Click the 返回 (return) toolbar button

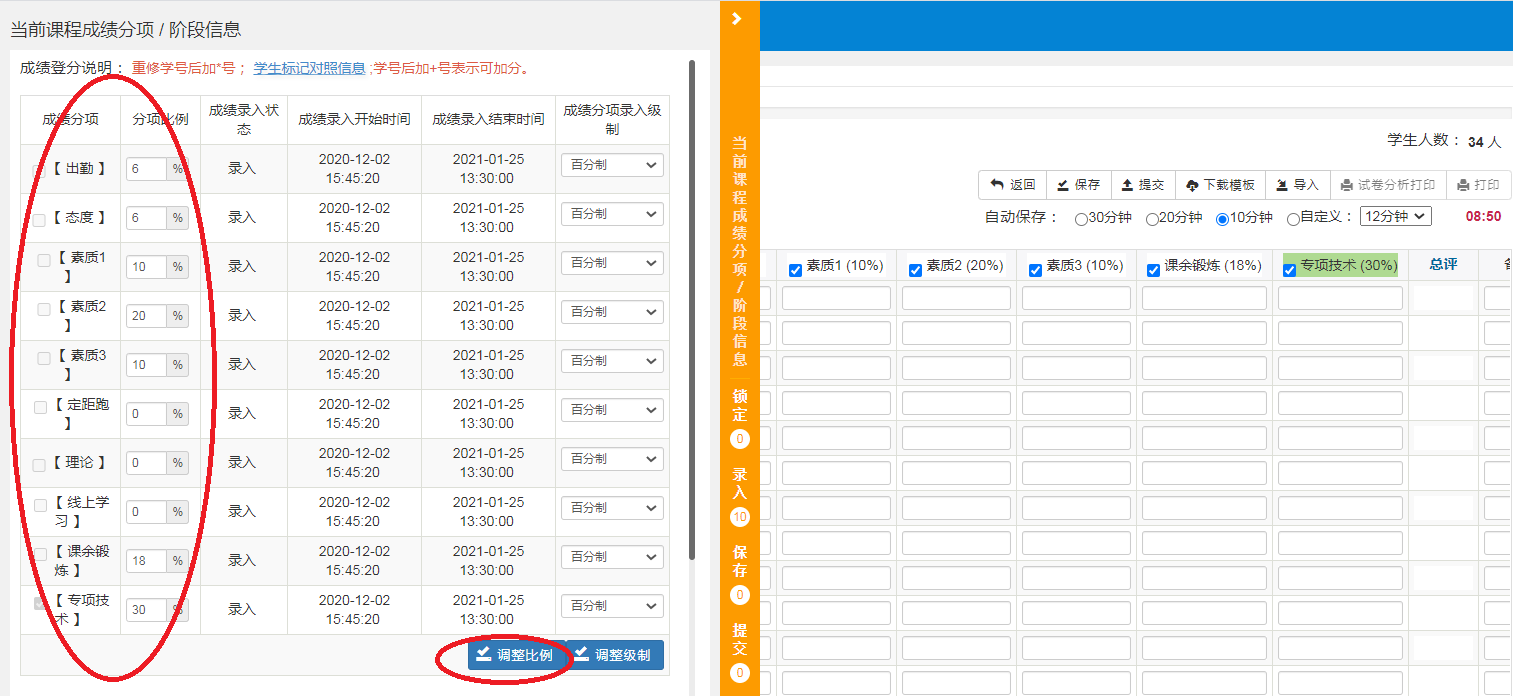point(1012,185)
